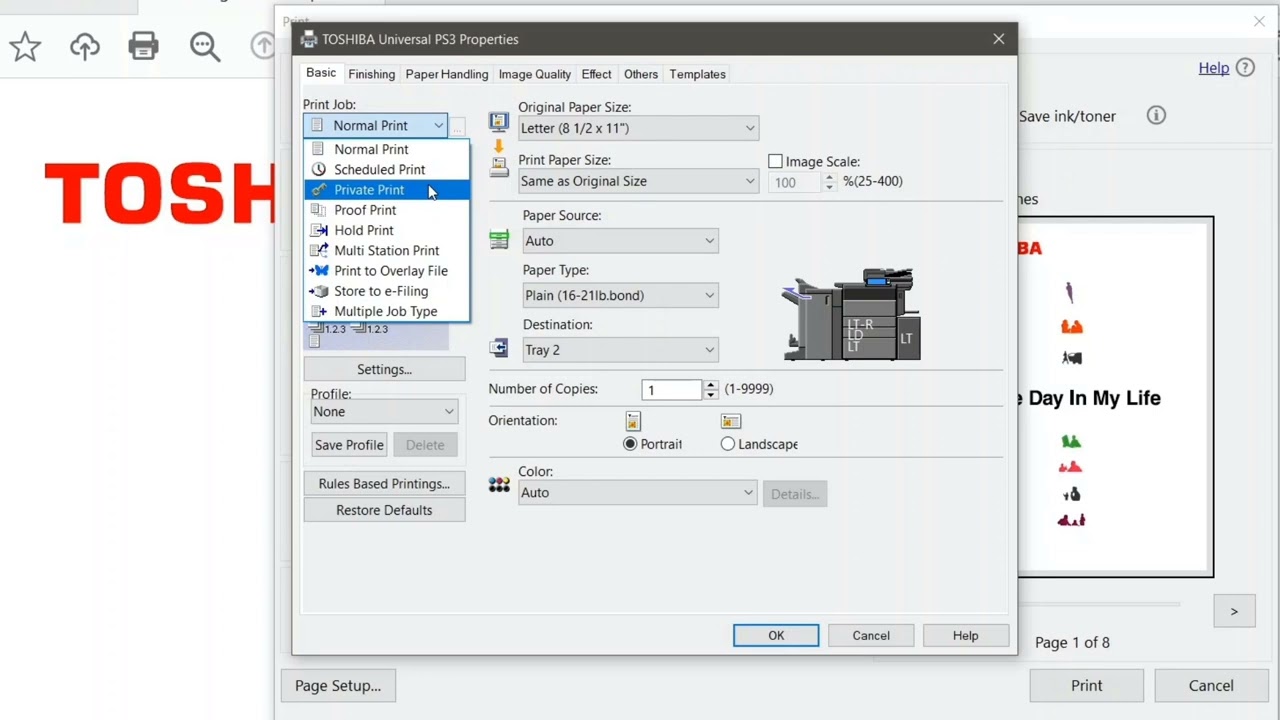1280x720 pixels.
Task: Switch to the Effect tab
Action: [596, 74]
